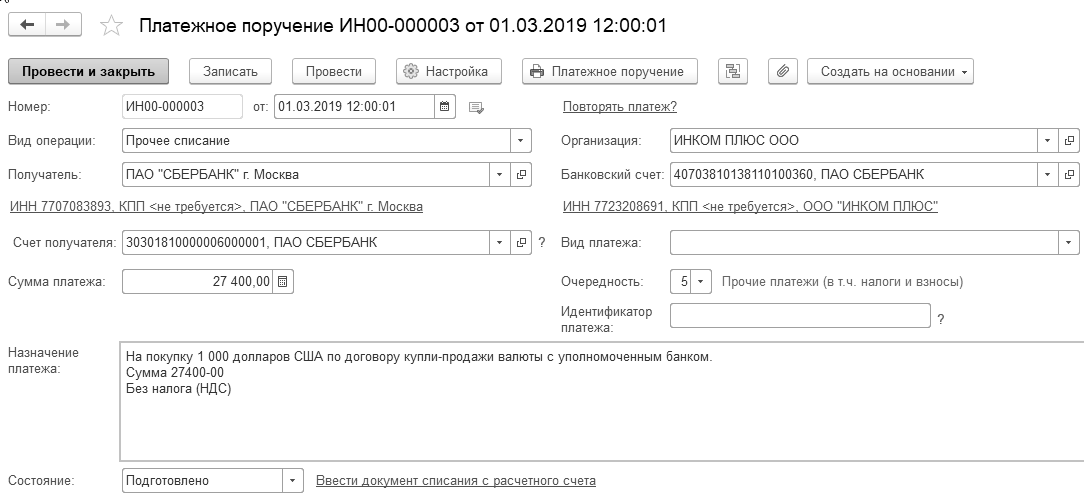The image size is (1084, 496).
Task: Click Ввести документ списания с расчетного счета
Action: tap(455, 481)
